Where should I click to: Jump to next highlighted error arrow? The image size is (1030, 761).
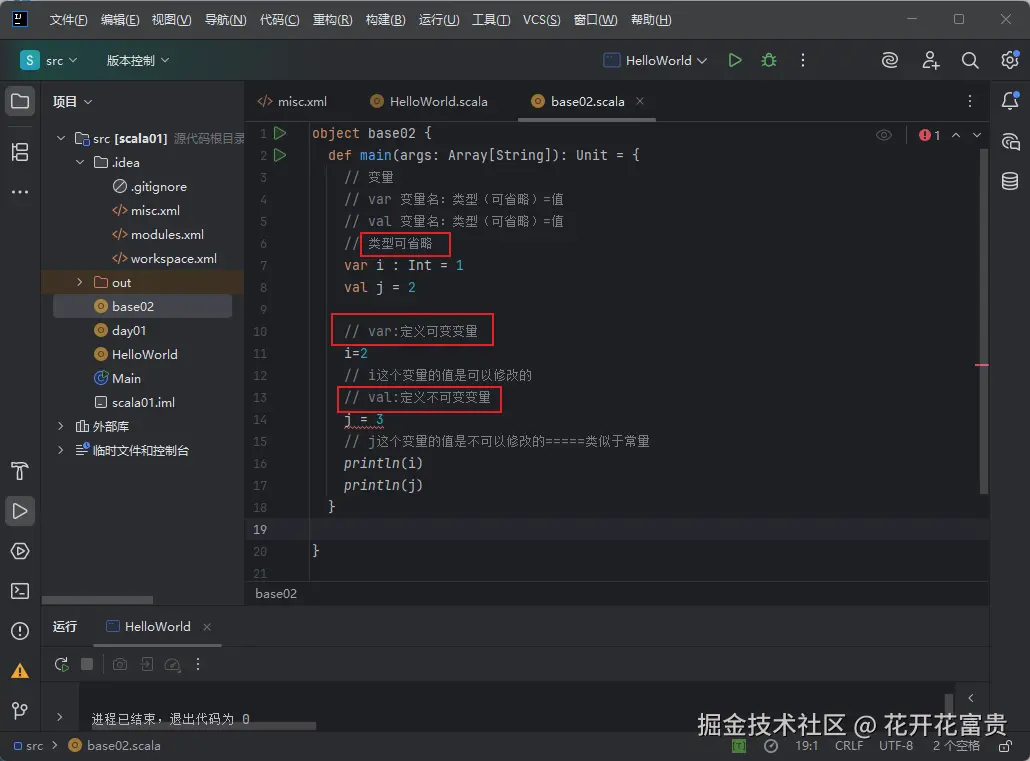(977, 135)
